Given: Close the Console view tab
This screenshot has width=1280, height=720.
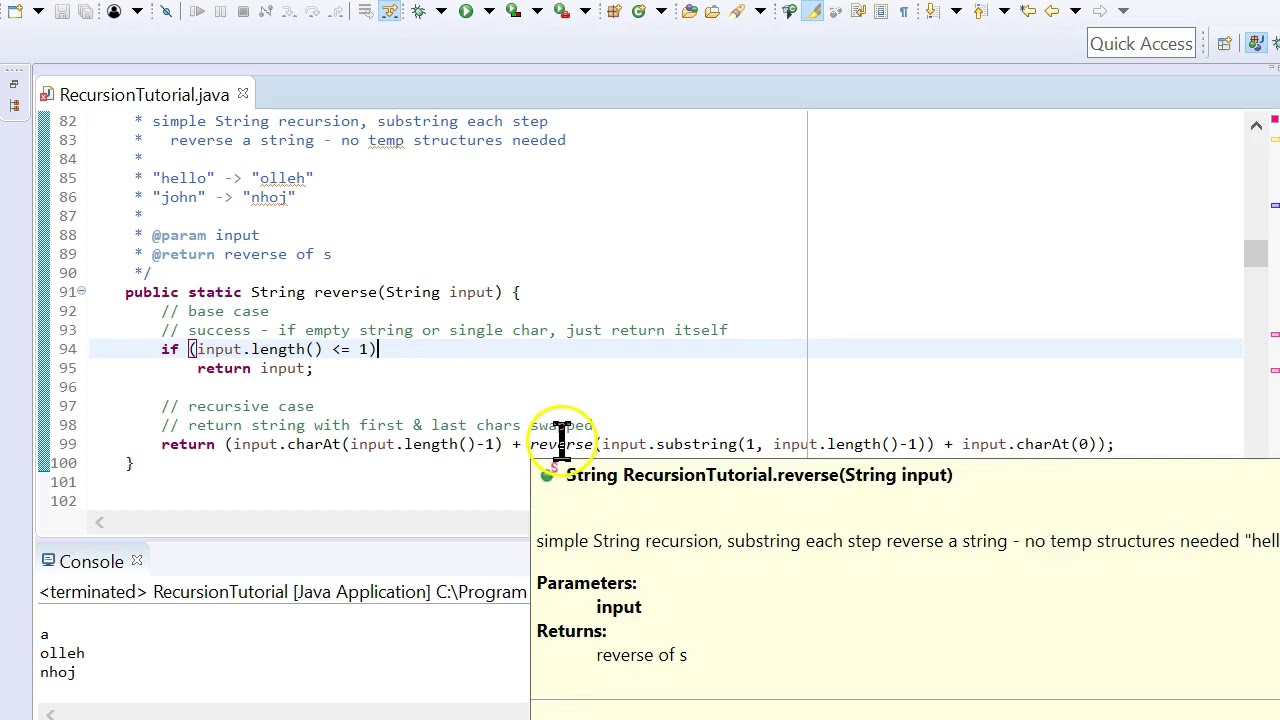Looking at the screenshot, I should (x=137, y=561).
